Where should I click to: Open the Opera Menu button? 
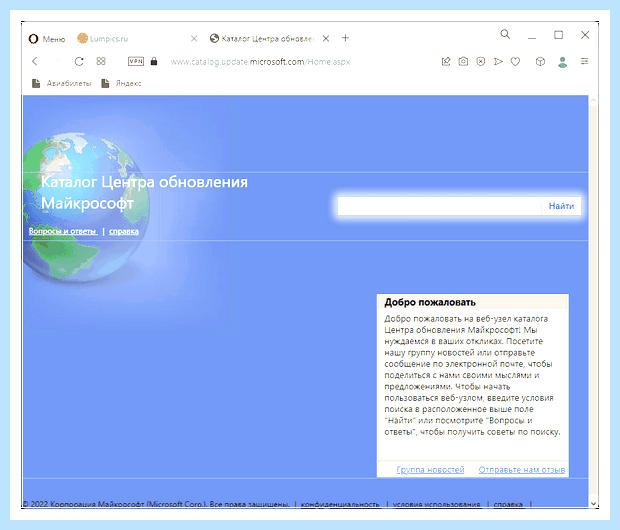tap(46, 39)
